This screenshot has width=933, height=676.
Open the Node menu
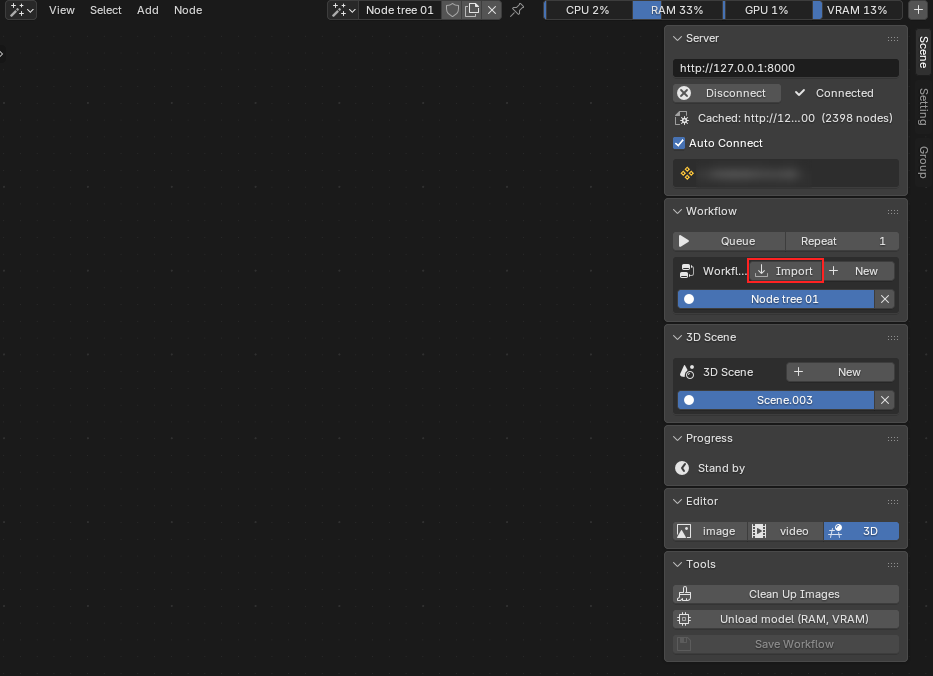188,10
